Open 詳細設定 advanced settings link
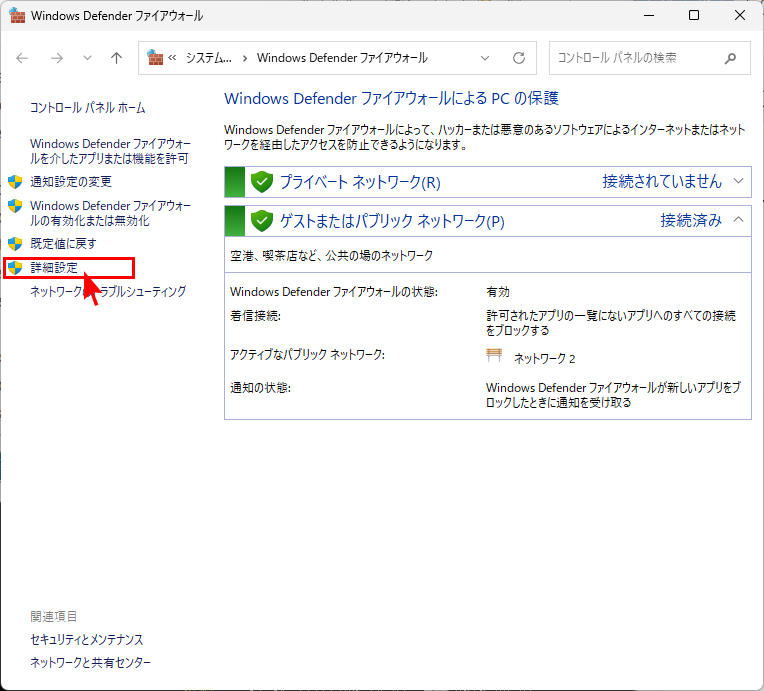The width and height of the screenshot is (764, 691). point(54,268)
